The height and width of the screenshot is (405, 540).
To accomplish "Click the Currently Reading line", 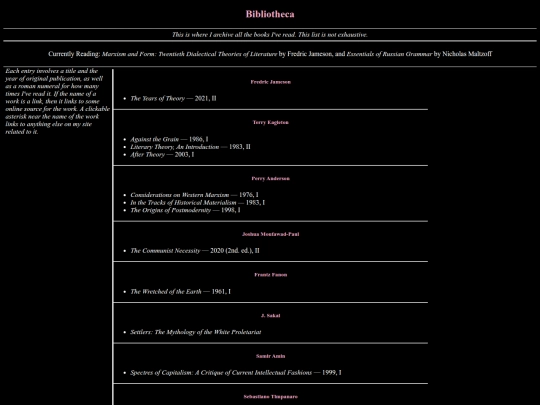I will (x=270, y=54).
